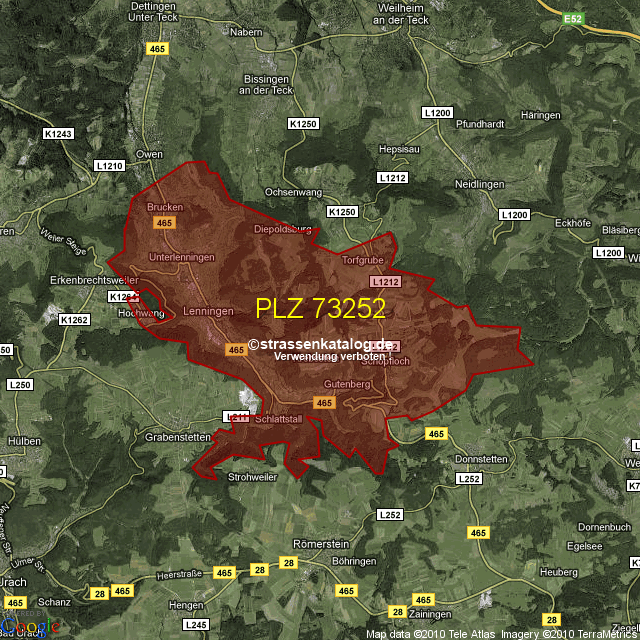
Task: Click the yellow PLZ 73252 label
Action: pos(320,308)
